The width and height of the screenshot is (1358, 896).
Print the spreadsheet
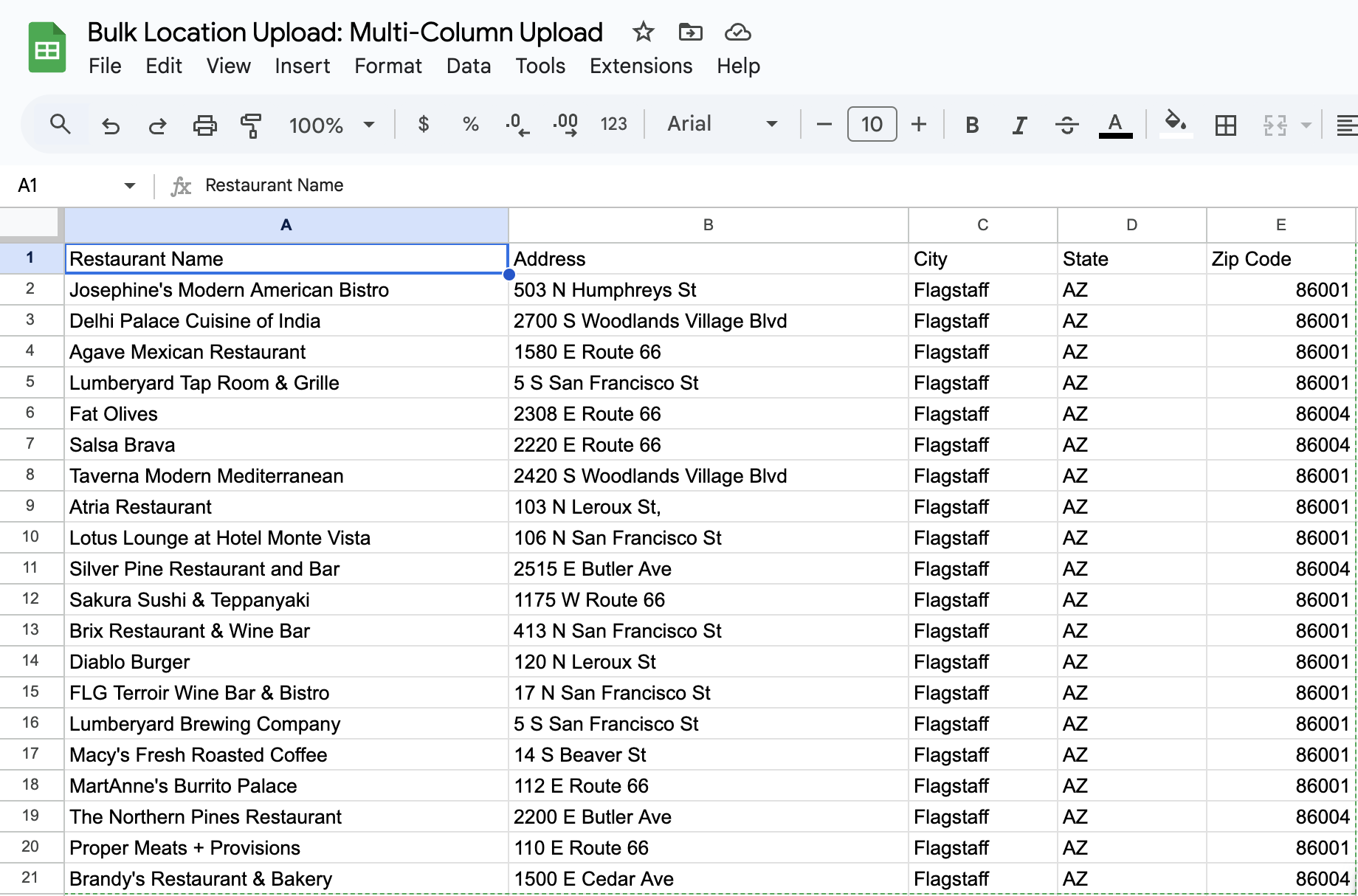[x=204, y=125]
